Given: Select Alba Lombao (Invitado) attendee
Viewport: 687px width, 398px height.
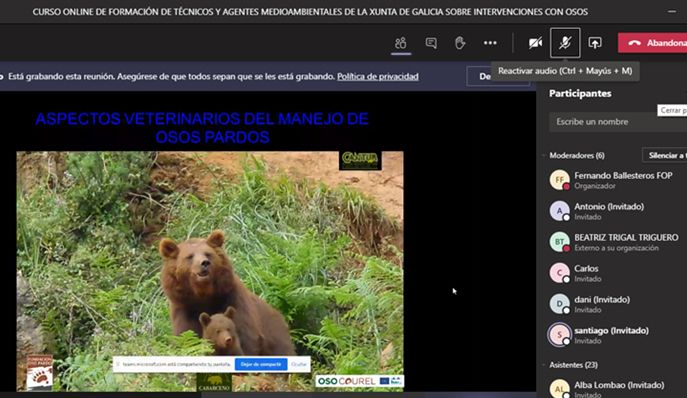Looking at the screenshot, I should pyautogui.click(x=613, y=387).
